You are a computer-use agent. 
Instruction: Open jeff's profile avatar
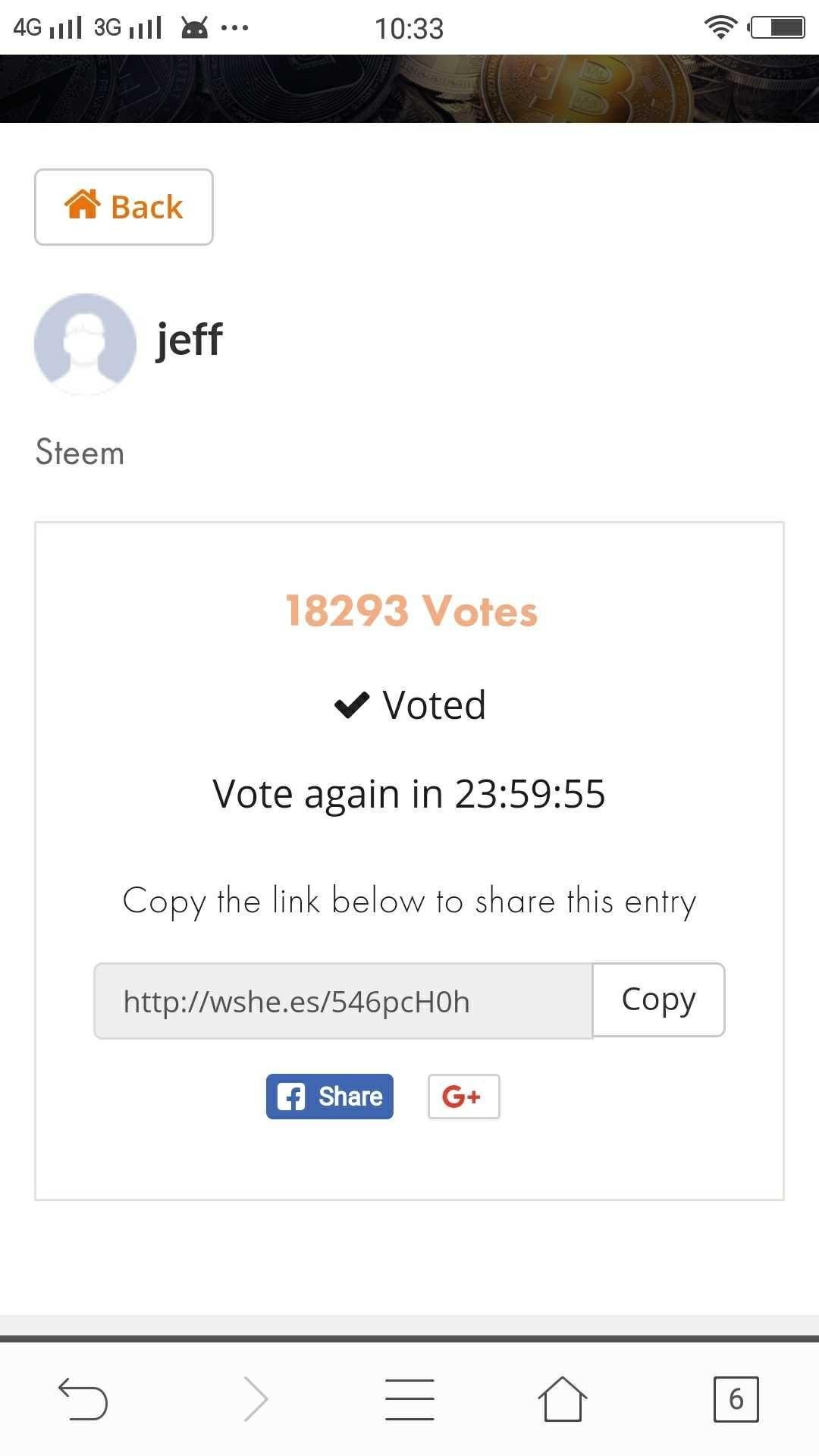coord(85,344)
